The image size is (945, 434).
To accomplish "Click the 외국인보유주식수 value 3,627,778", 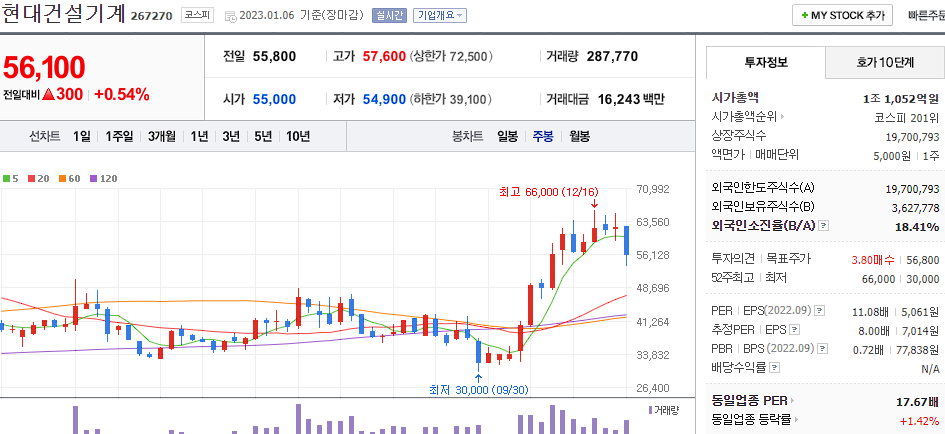I will click(915, 208).
